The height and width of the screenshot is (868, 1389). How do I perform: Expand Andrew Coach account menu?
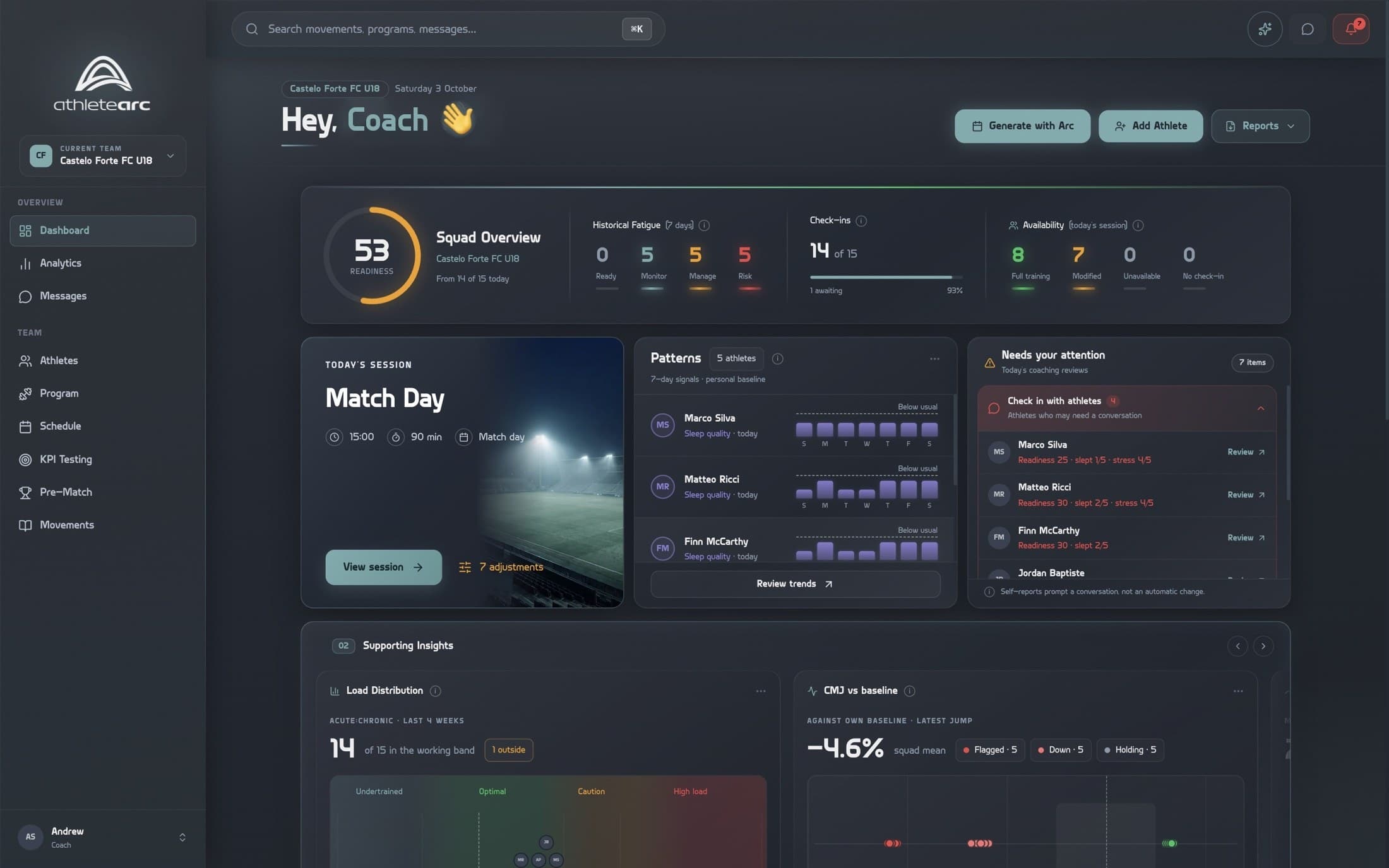pos(102,838)
